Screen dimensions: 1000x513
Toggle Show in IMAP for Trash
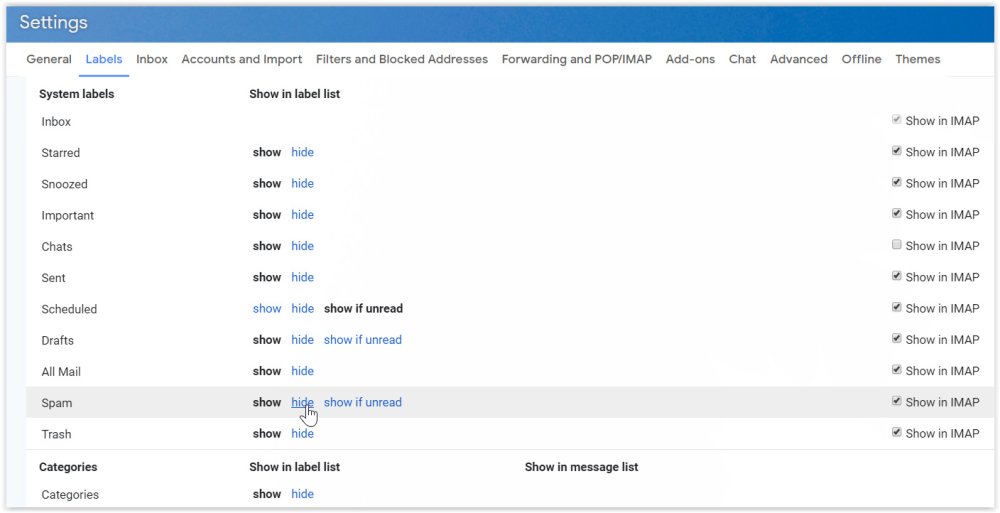click(x=897, y=433)
